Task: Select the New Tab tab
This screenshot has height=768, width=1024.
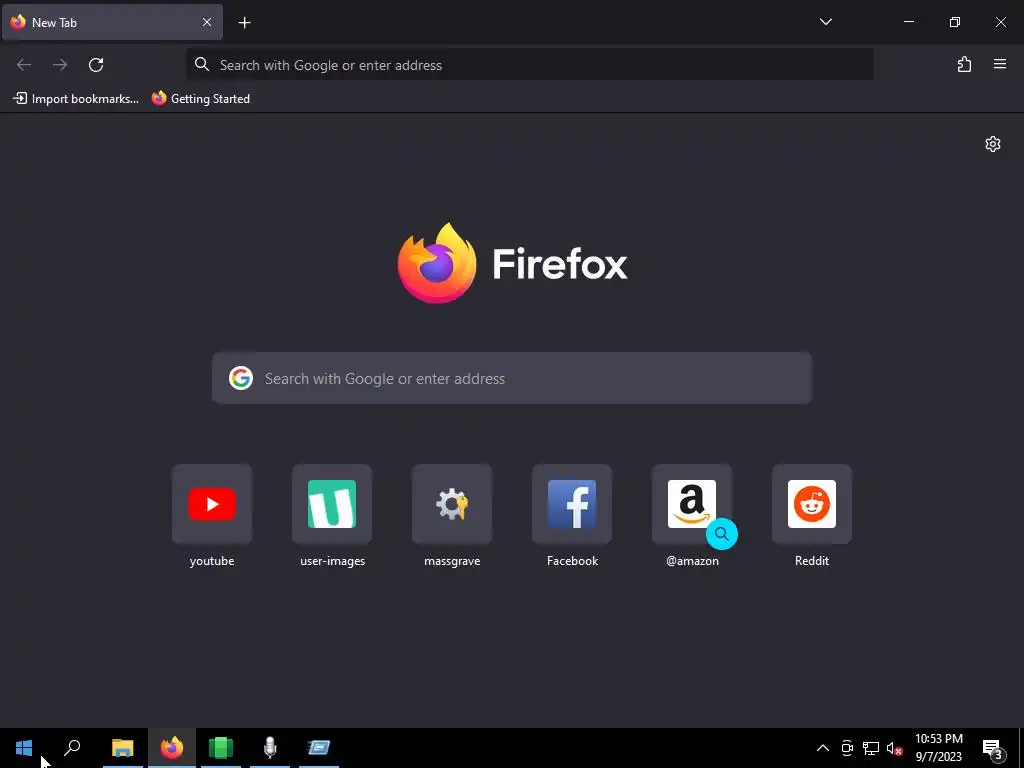Action: [112, 22]
